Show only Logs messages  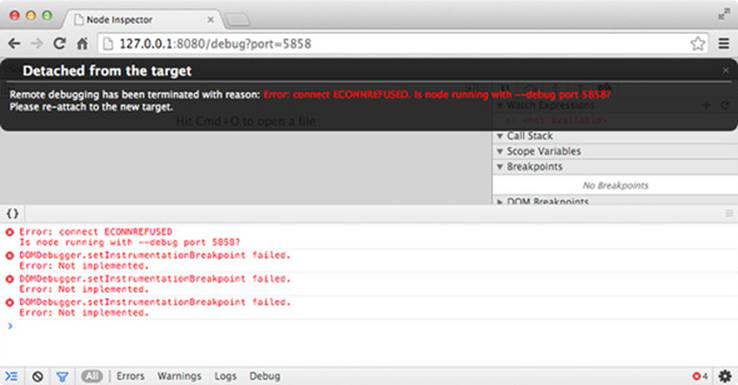pos(225,376)
